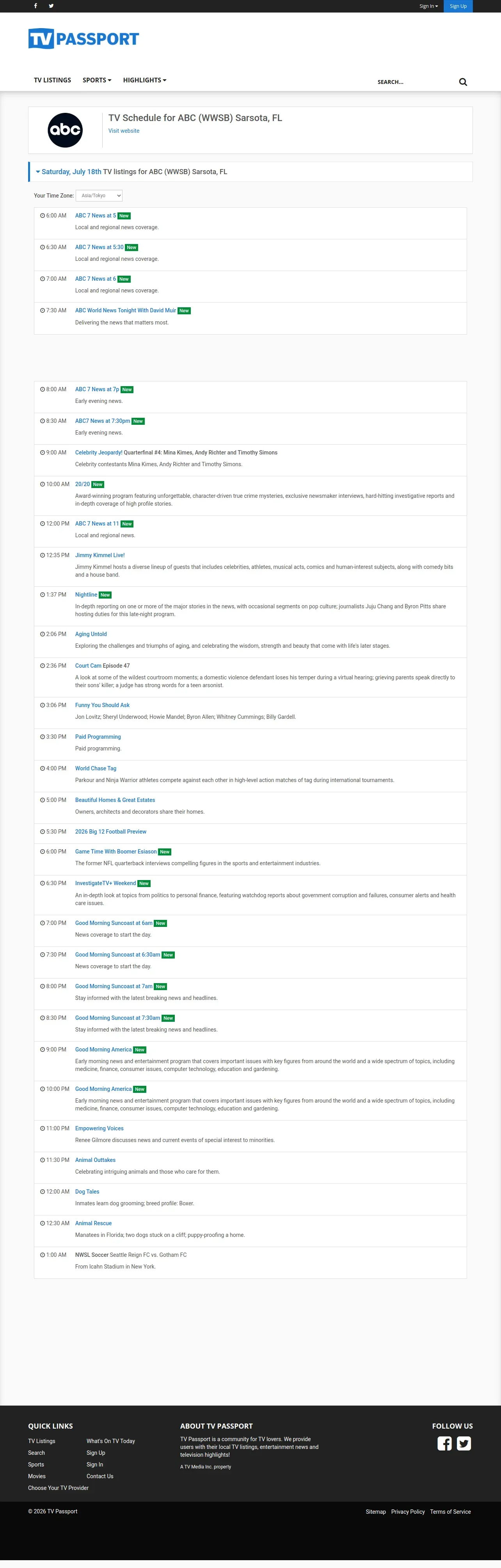Click the Sign Up button
This screenshot has width=501, height=1568.
coord(458,6)
